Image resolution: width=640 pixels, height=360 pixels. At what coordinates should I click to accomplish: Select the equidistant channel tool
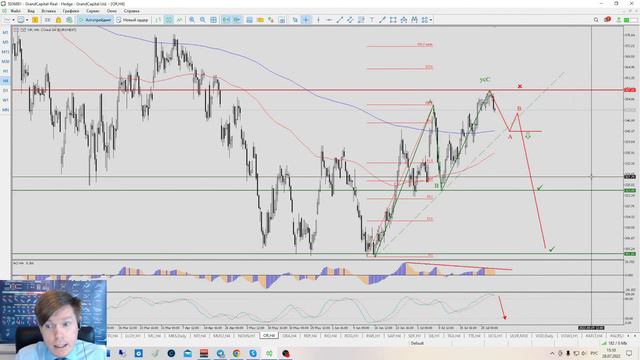(x=350, y=20)
